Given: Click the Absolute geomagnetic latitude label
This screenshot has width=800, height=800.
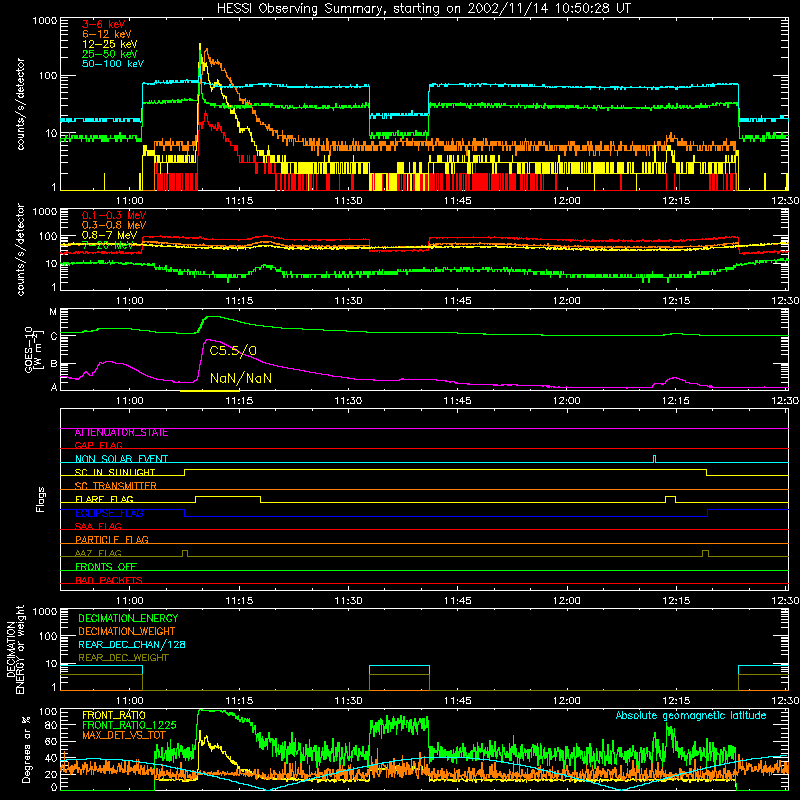Looking at the screenshot, I should tap(691, 716).
